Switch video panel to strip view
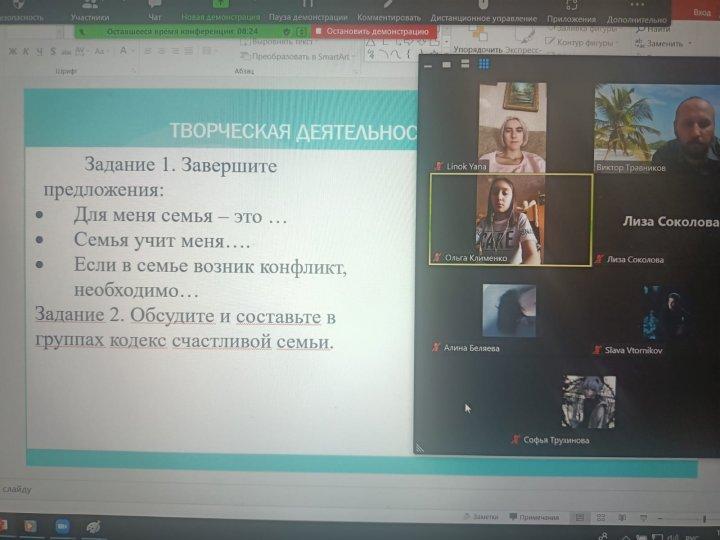Screen dimensions: 720x540 465,64
